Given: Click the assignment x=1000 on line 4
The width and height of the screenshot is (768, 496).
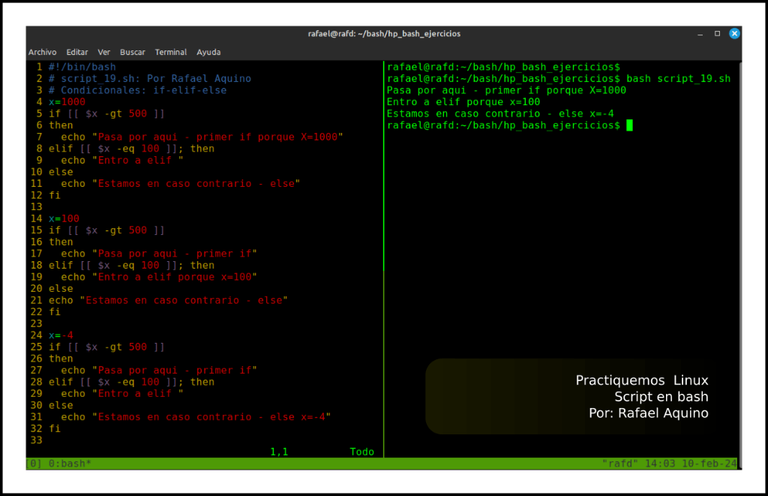Looking at the screenshot, I should (67, 102).
